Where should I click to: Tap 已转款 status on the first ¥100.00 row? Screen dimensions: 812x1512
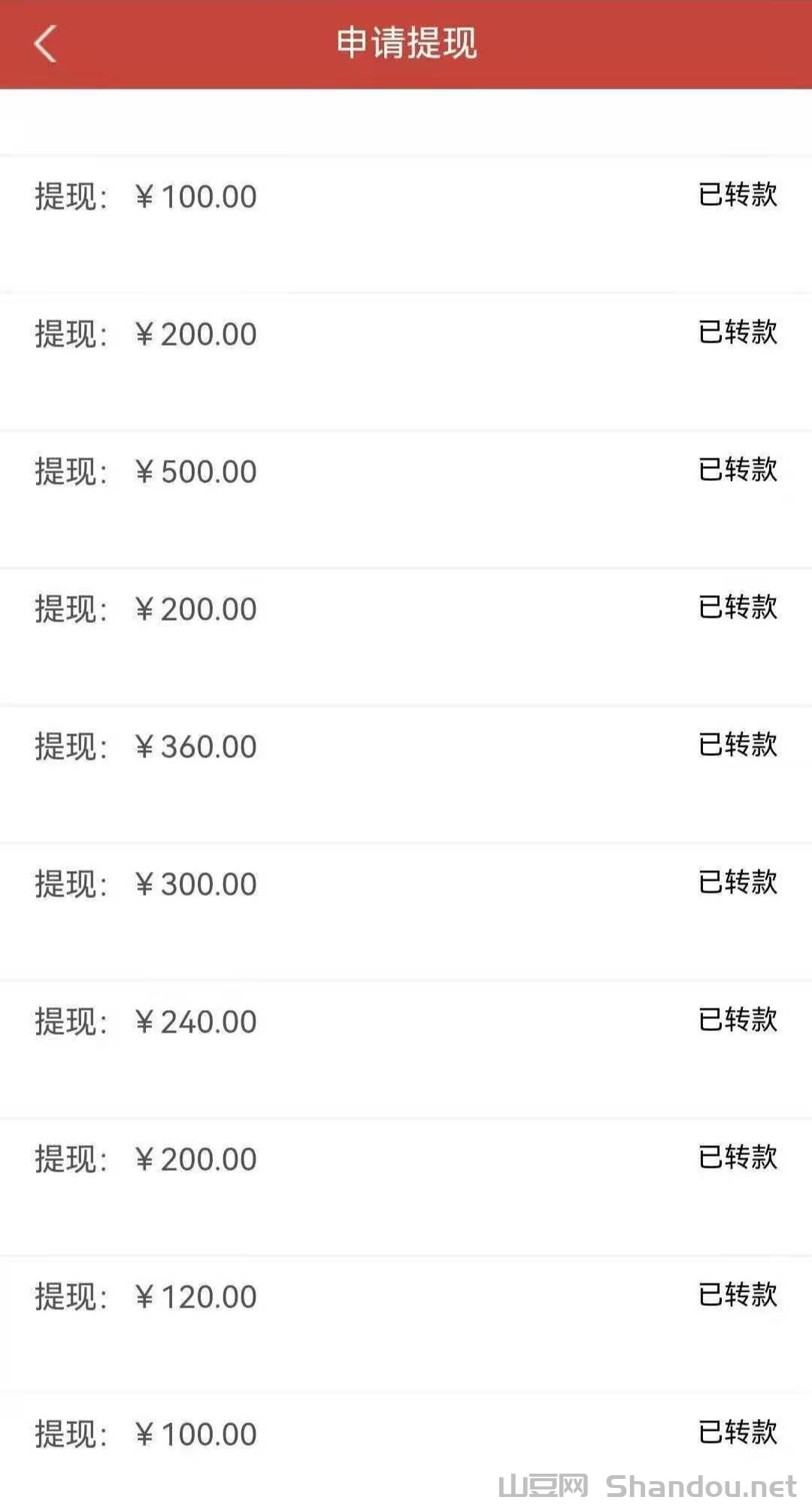click(x=738, y=195)
